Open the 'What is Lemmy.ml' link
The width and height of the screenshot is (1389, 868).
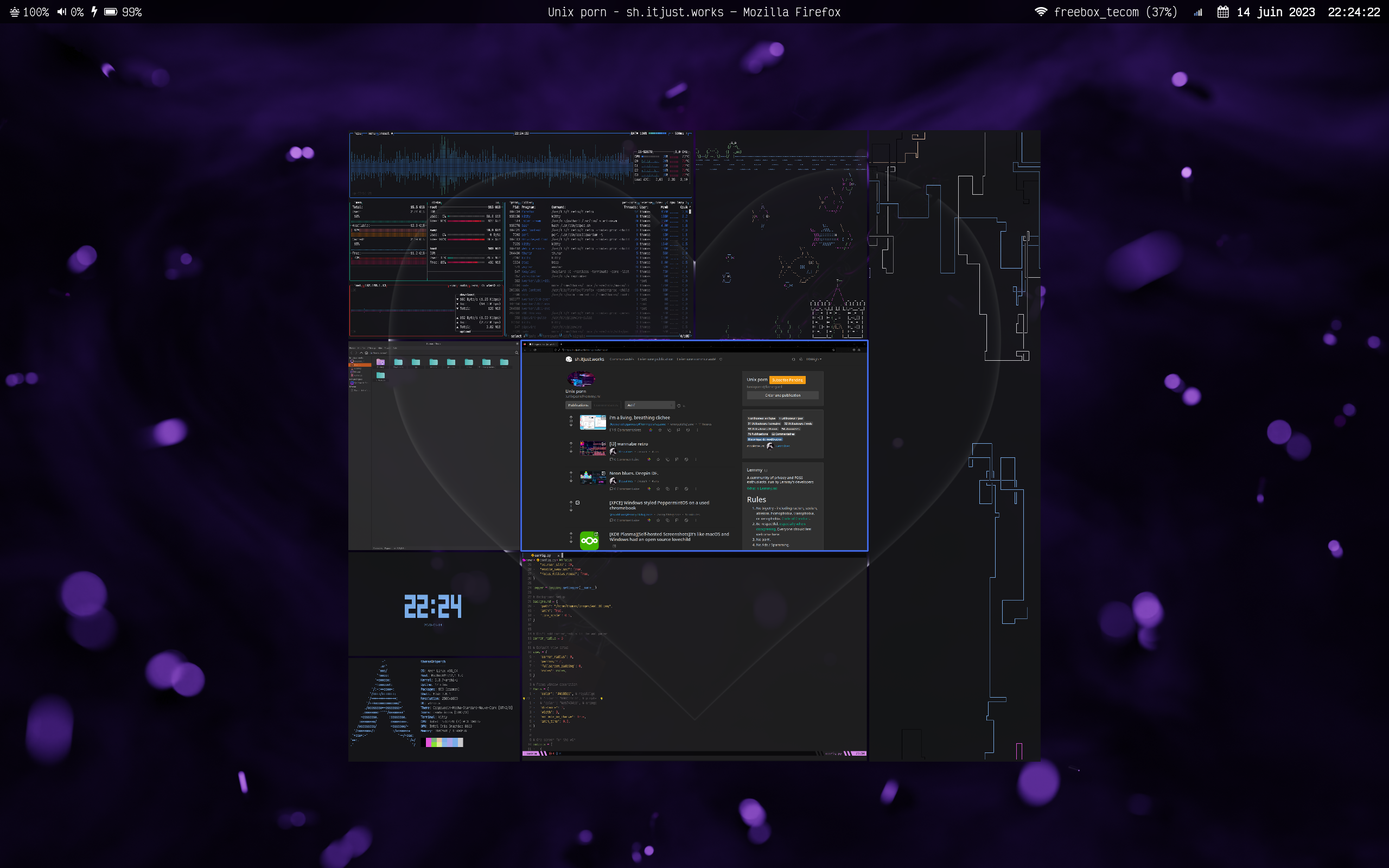click(x=762, y=489)
